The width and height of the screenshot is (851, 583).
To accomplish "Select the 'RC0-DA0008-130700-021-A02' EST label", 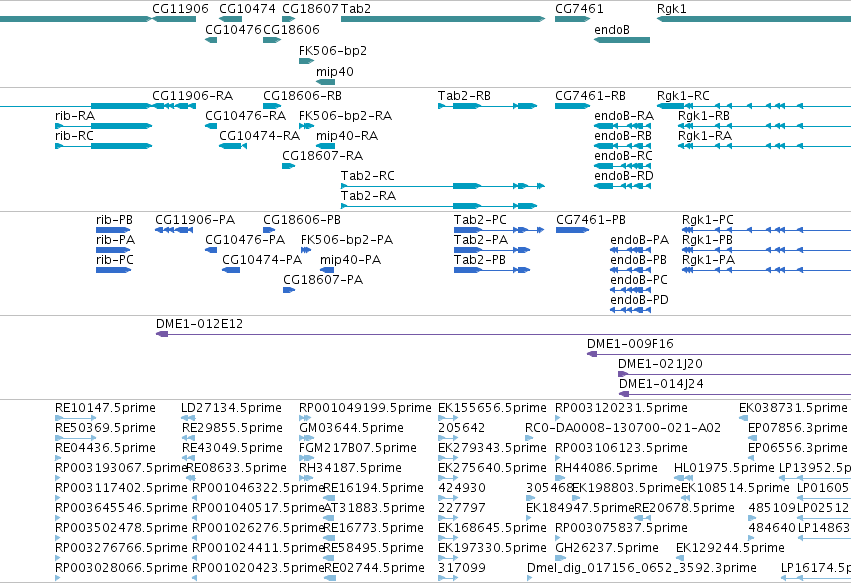I will (x=623, y=428).
